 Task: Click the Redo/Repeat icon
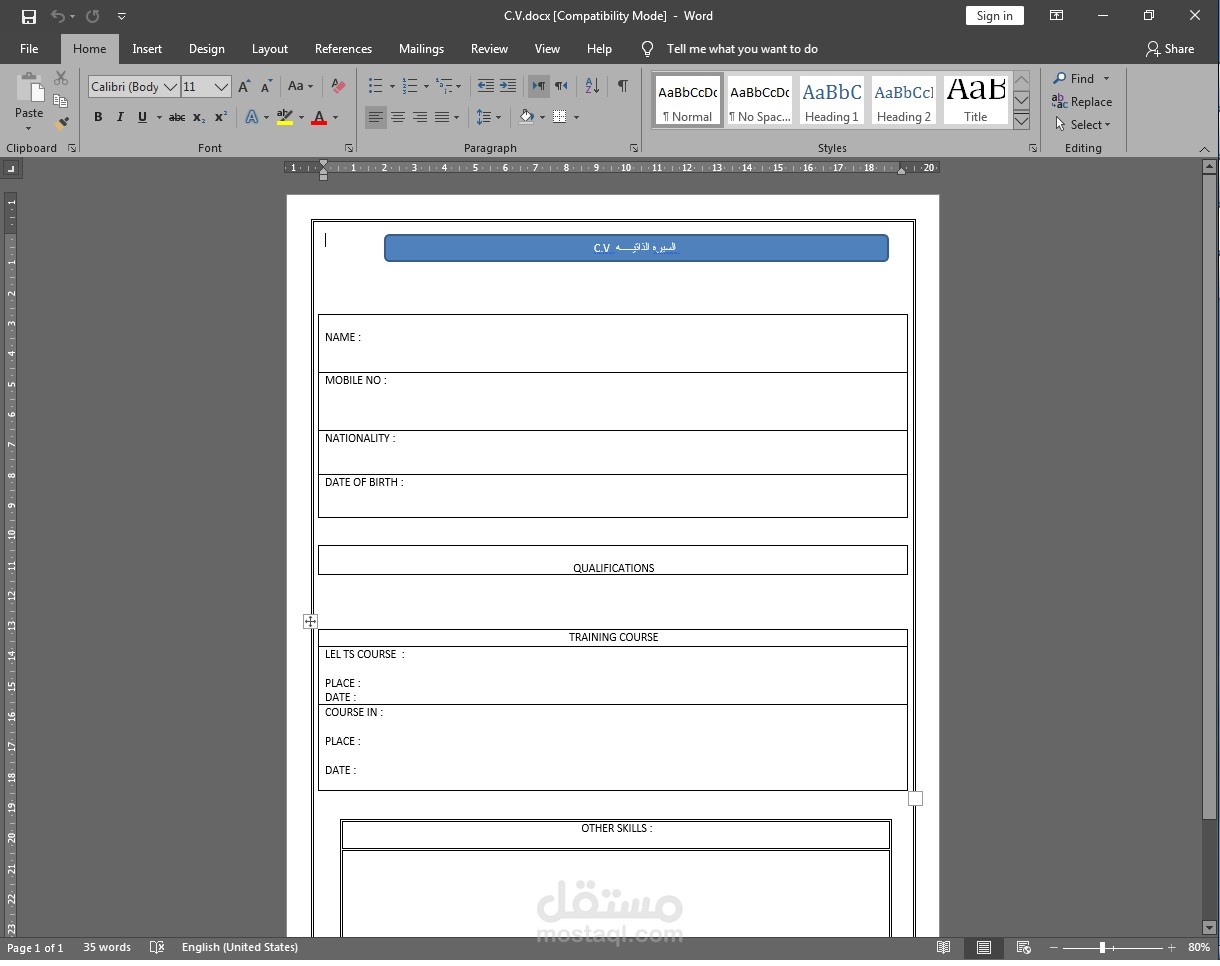point(93,16)
